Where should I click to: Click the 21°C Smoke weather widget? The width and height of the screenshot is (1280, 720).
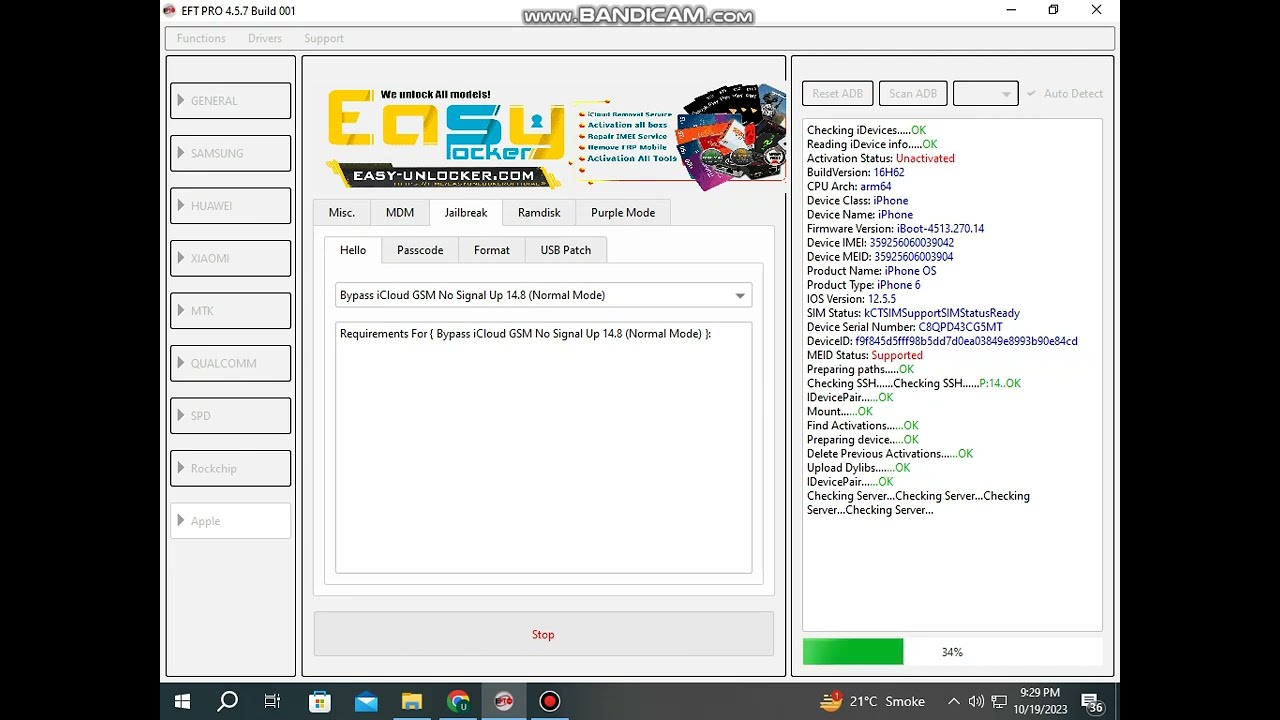pyautogui.click(x=870, y=701)
